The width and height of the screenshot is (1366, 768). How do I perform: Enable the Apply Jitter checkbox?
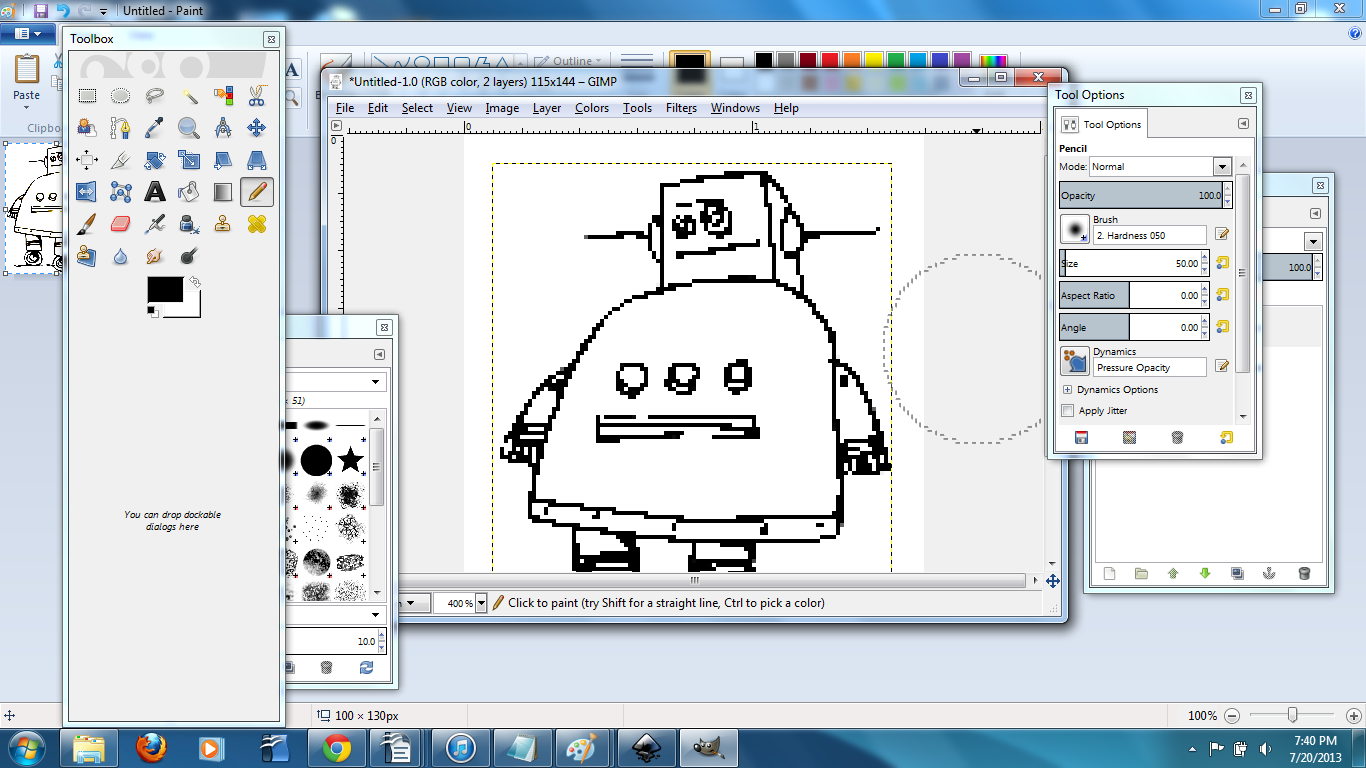point(1067,411)
